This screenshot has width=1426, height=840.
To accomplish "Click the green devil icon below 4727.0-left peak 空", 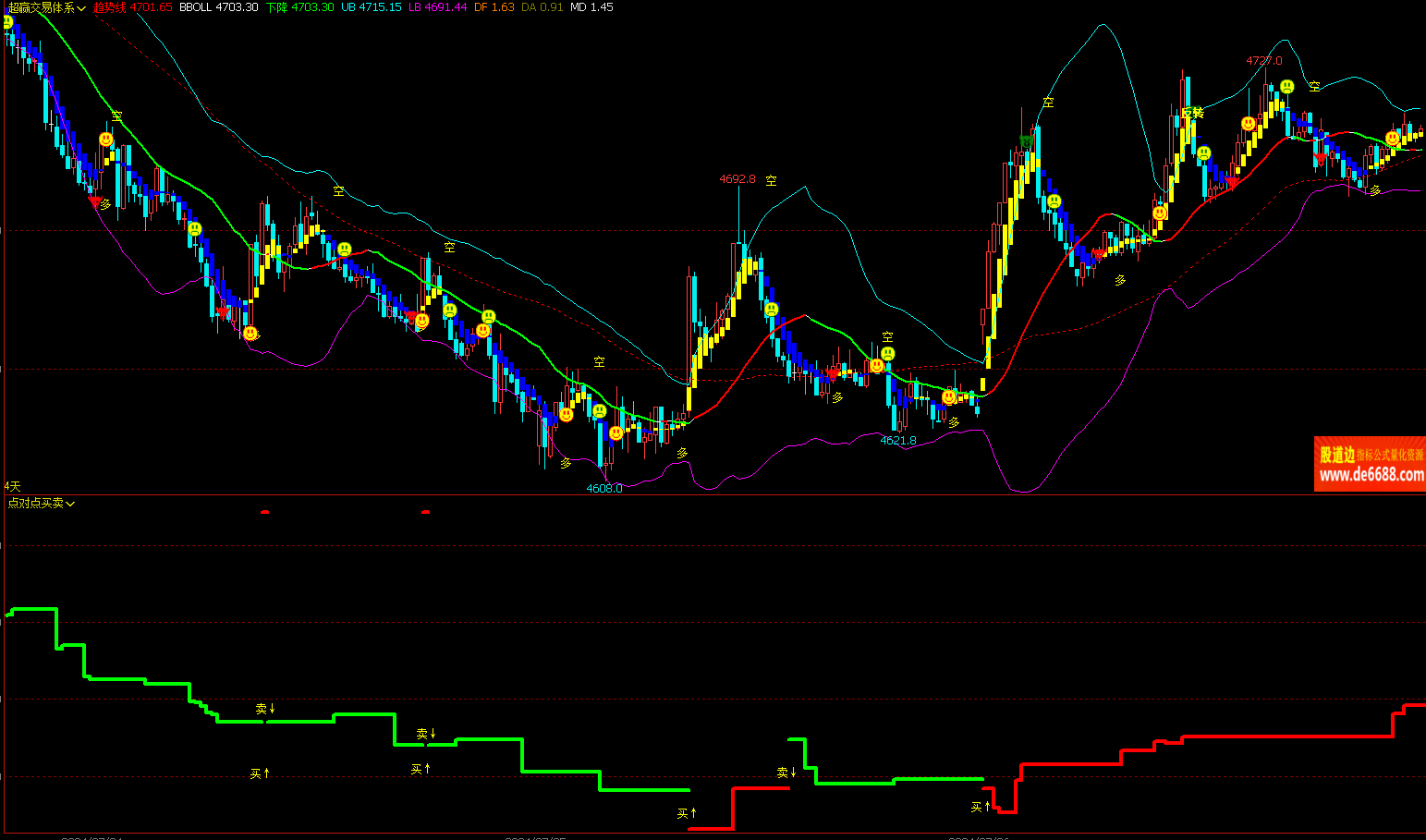I will [x=1027, y=141].
